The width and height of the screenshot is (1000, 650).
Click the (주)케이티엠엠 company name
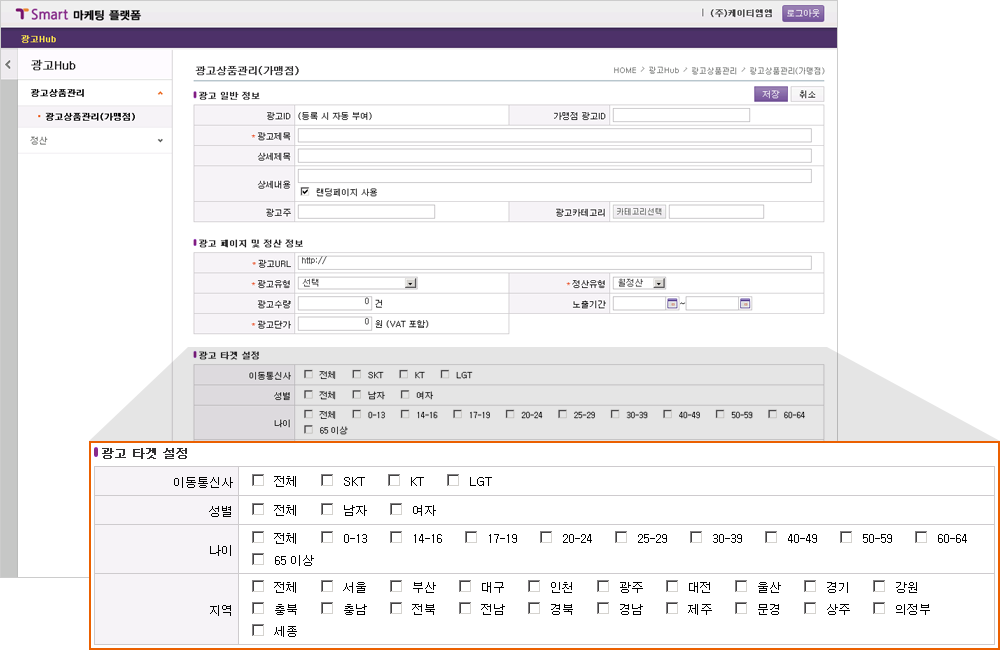[x=741, y=13]
